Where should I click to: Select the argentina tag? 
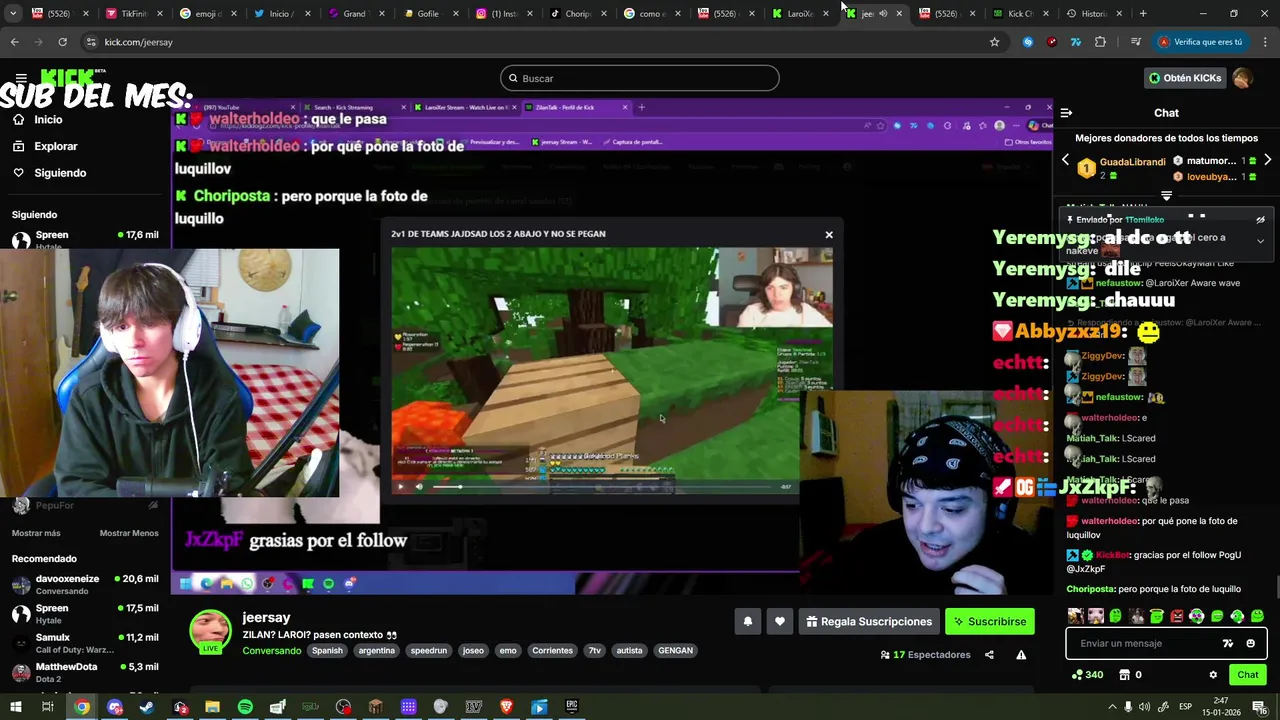point(377,651)
